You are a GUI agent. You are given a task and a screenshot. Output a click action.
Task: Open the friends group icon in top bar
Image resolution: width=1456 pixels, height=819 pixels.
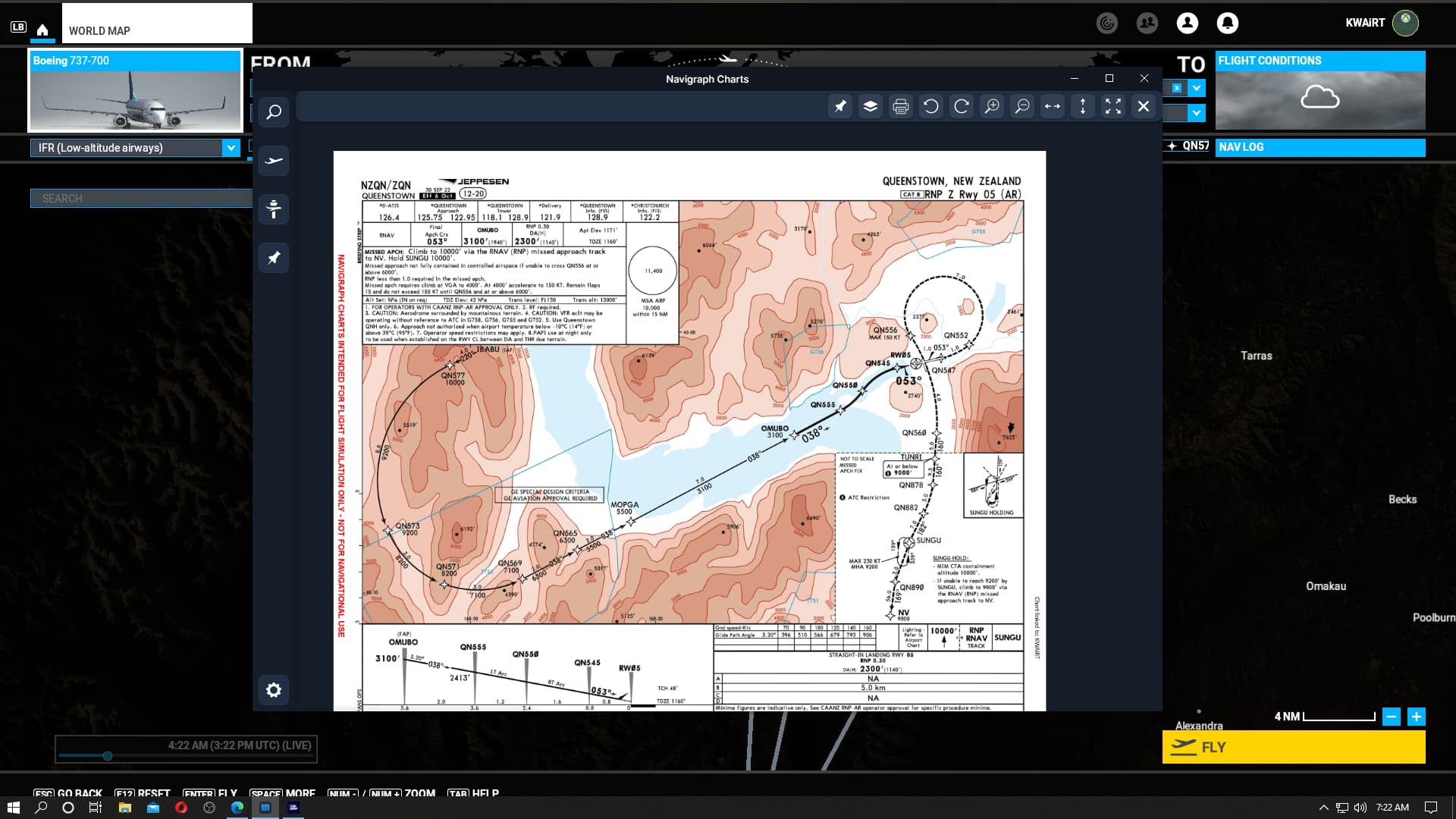click(1147, 23)
